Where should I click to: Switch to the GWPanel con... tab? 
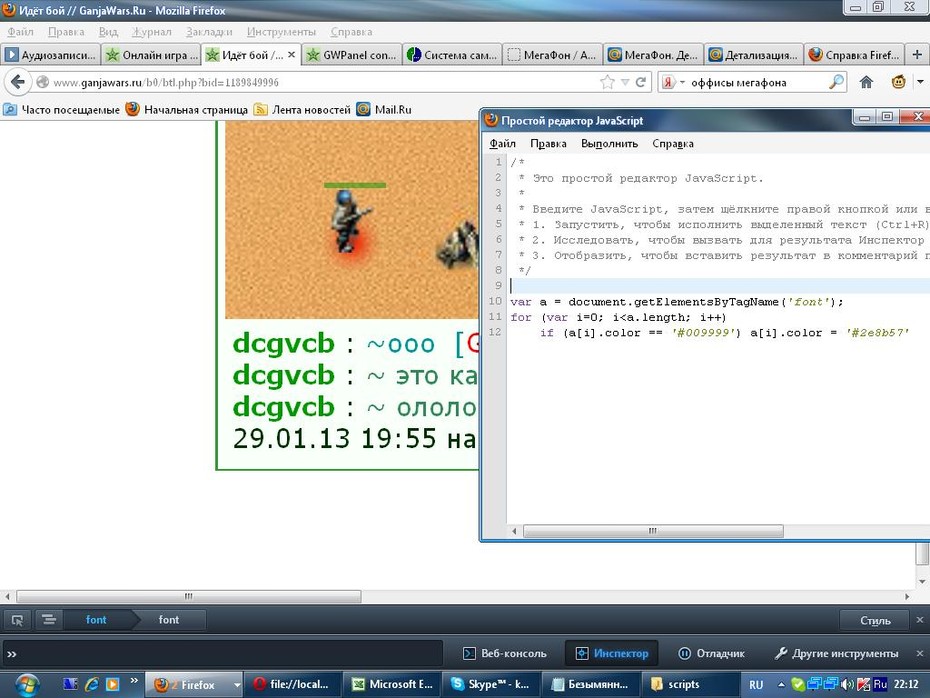coord(351,55)
